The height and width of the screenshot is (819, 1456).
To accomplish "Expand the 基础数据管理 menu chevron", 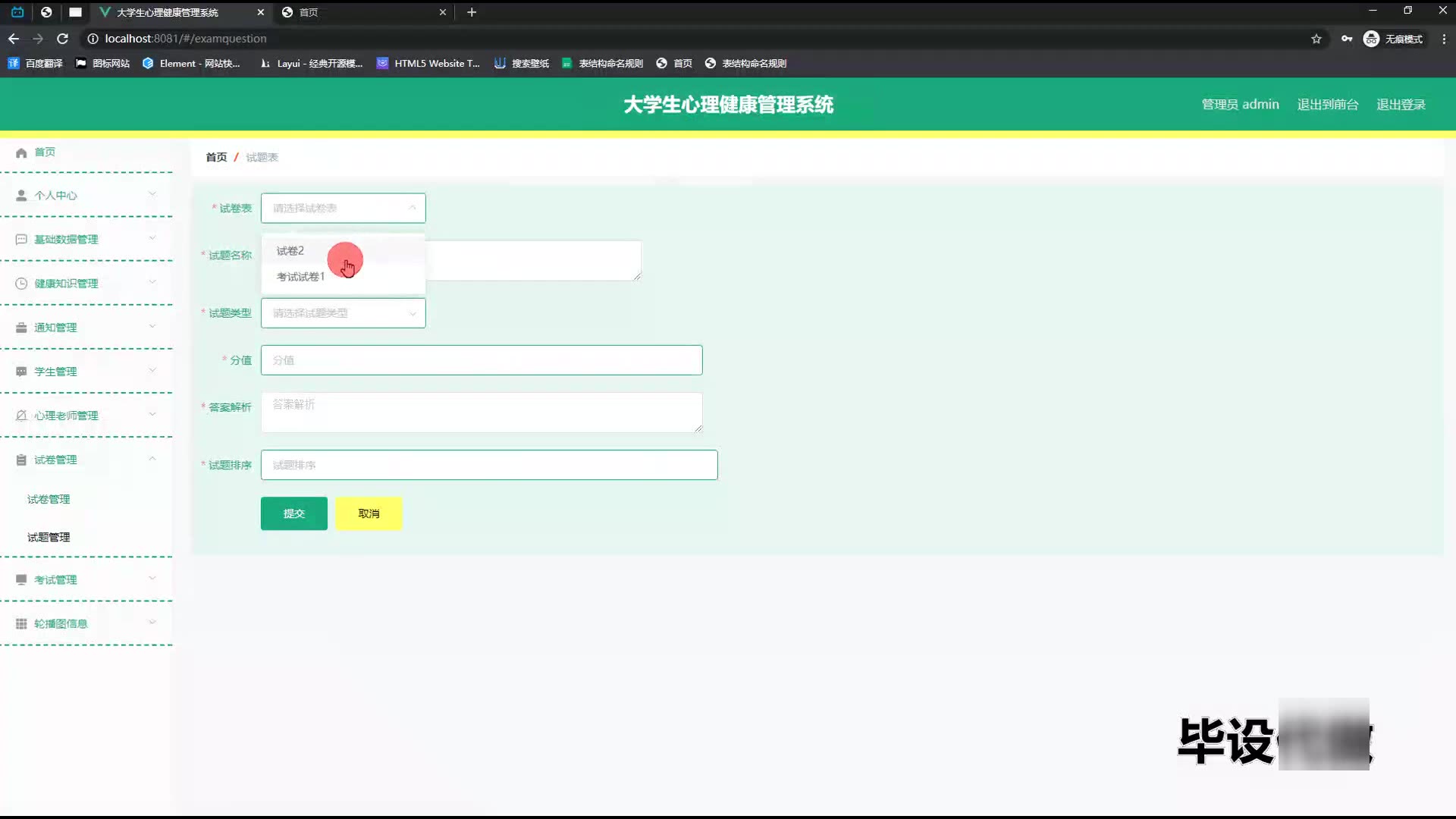I will [x=152, y=238].
